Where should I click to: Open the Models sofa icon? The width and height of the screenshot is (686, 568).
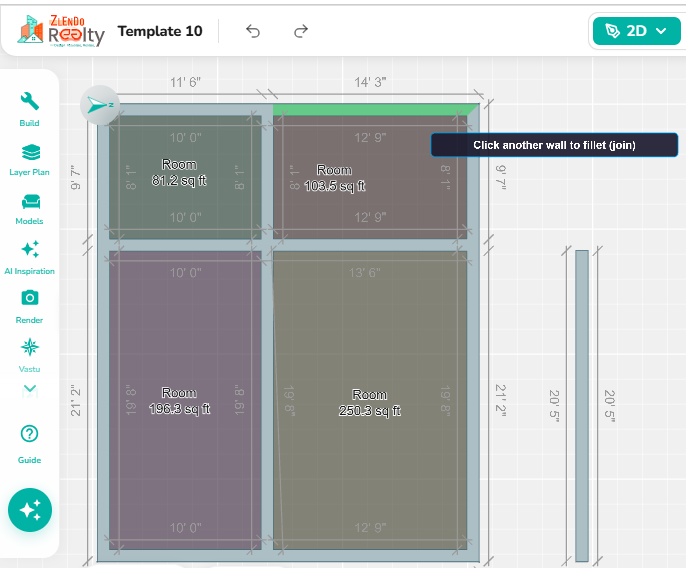pyautogui.click(x=30, y=202)
